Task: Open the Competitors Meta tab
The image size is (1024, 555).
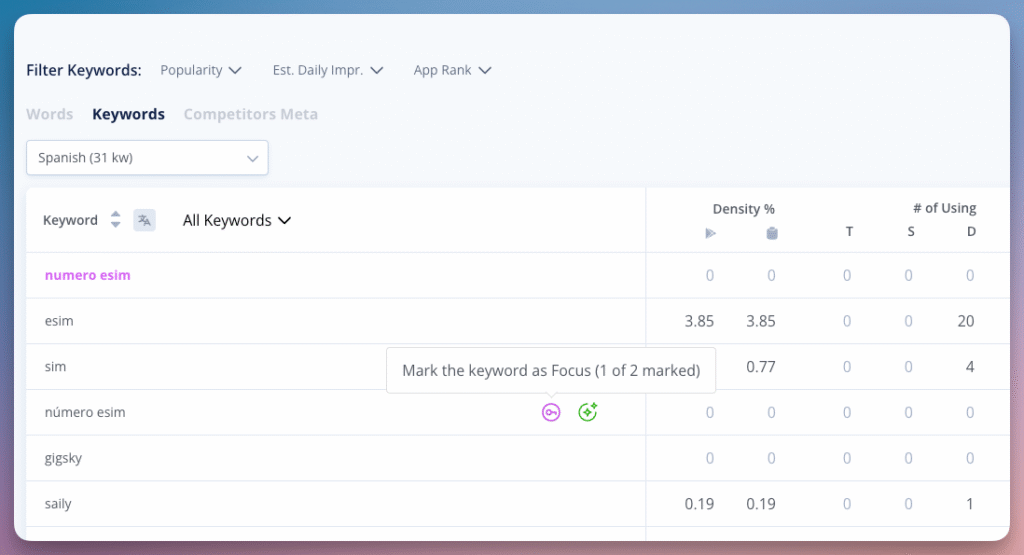Action: click(250, 114)
